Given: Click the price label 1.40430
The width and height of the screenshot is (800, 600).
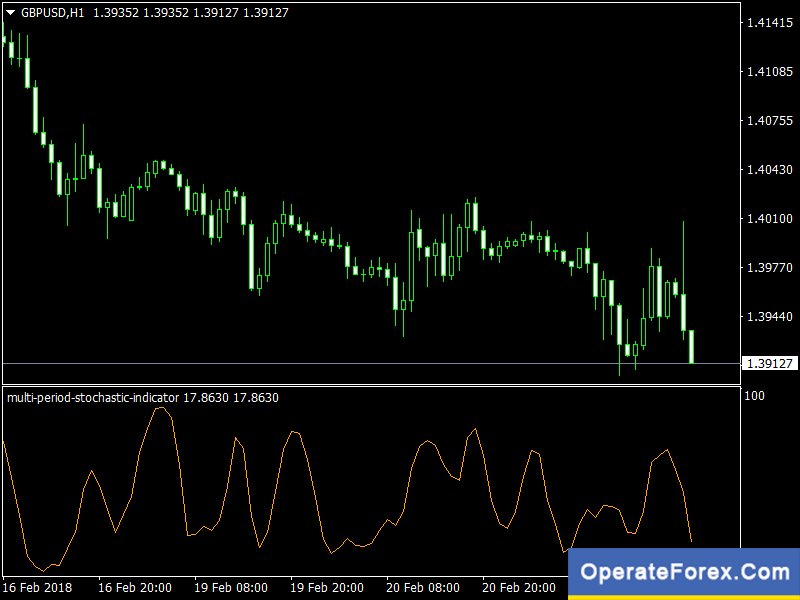Looking at the screenshot, I should pyautogui.click(x=769, y=170).
